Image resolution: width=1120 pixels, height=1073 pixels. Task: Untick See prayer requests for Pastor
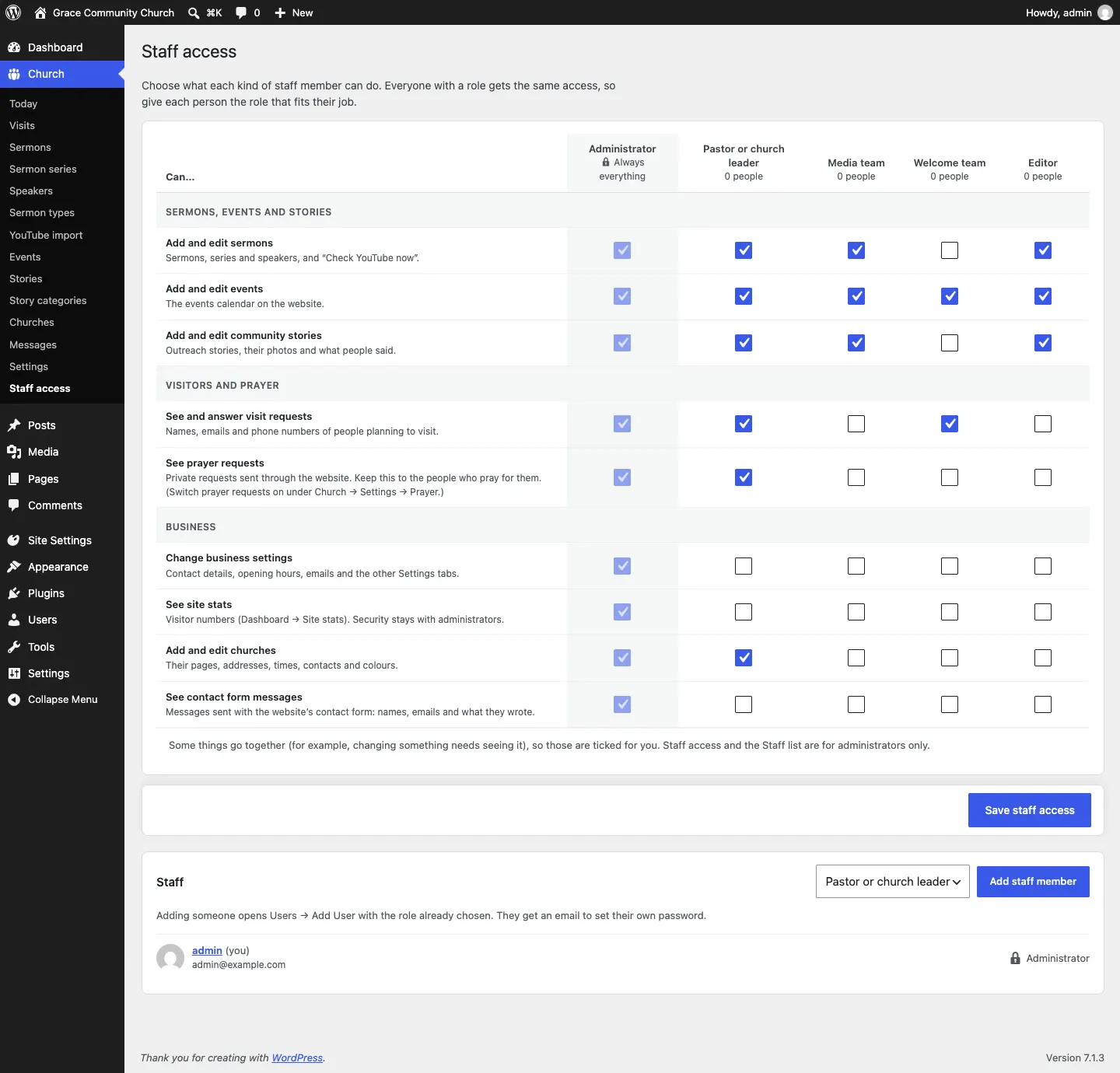pyautogui.click(x=744, y=477)
